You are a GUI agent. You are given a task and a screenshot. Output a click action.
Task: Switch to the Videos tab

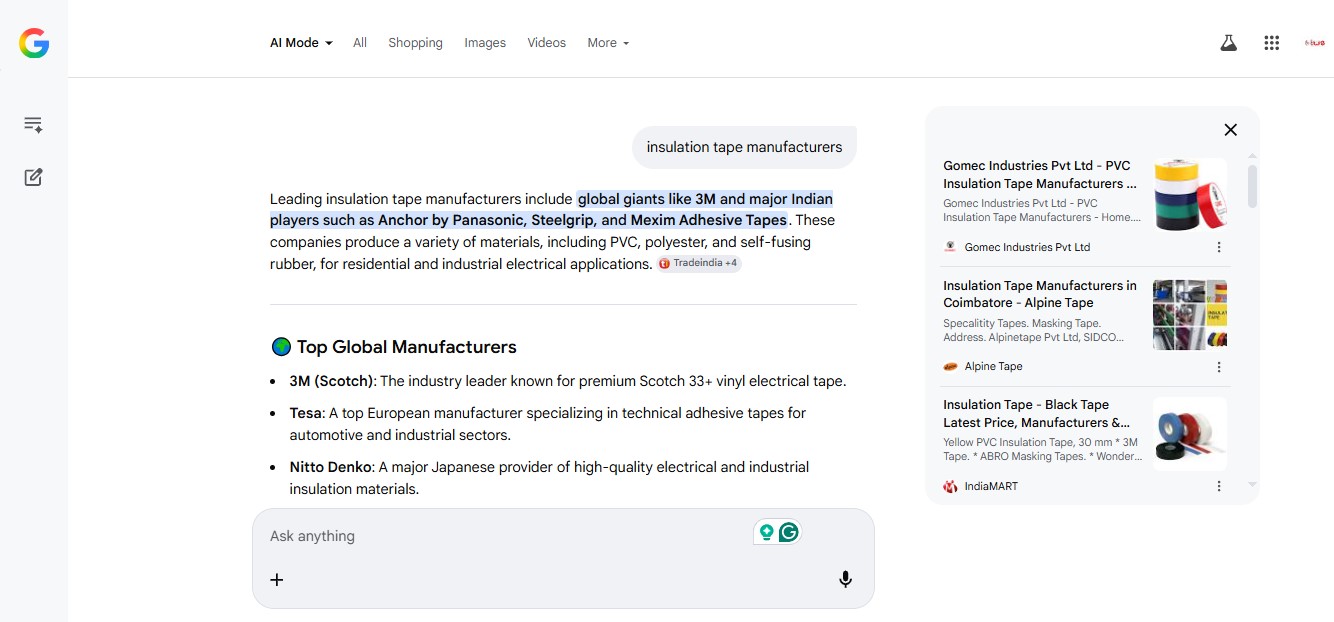click(x=547, y=43)
